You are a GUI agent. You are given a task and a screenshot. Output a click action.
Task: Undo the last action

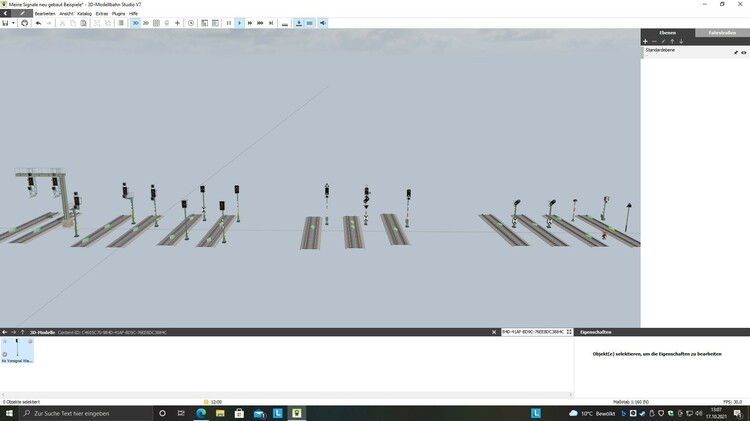pyautogui.click(x=38, y=23)
